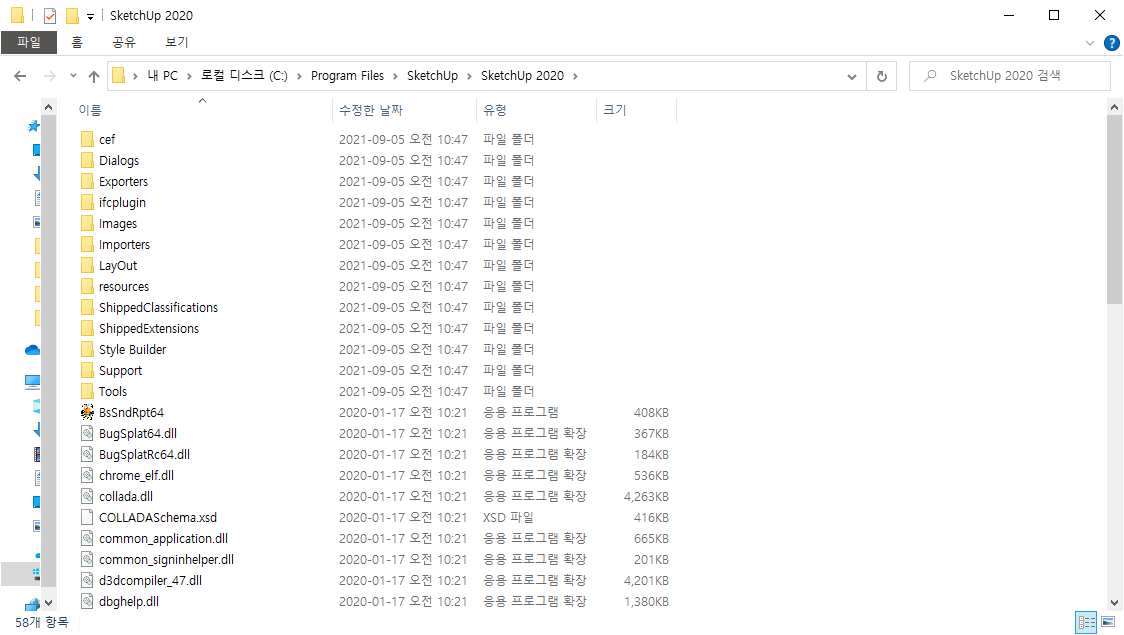Select the dbghelp.dll file icon
Image resolution: width=1124 pixels, height=635 pixels.
click(x=87, y=601)
